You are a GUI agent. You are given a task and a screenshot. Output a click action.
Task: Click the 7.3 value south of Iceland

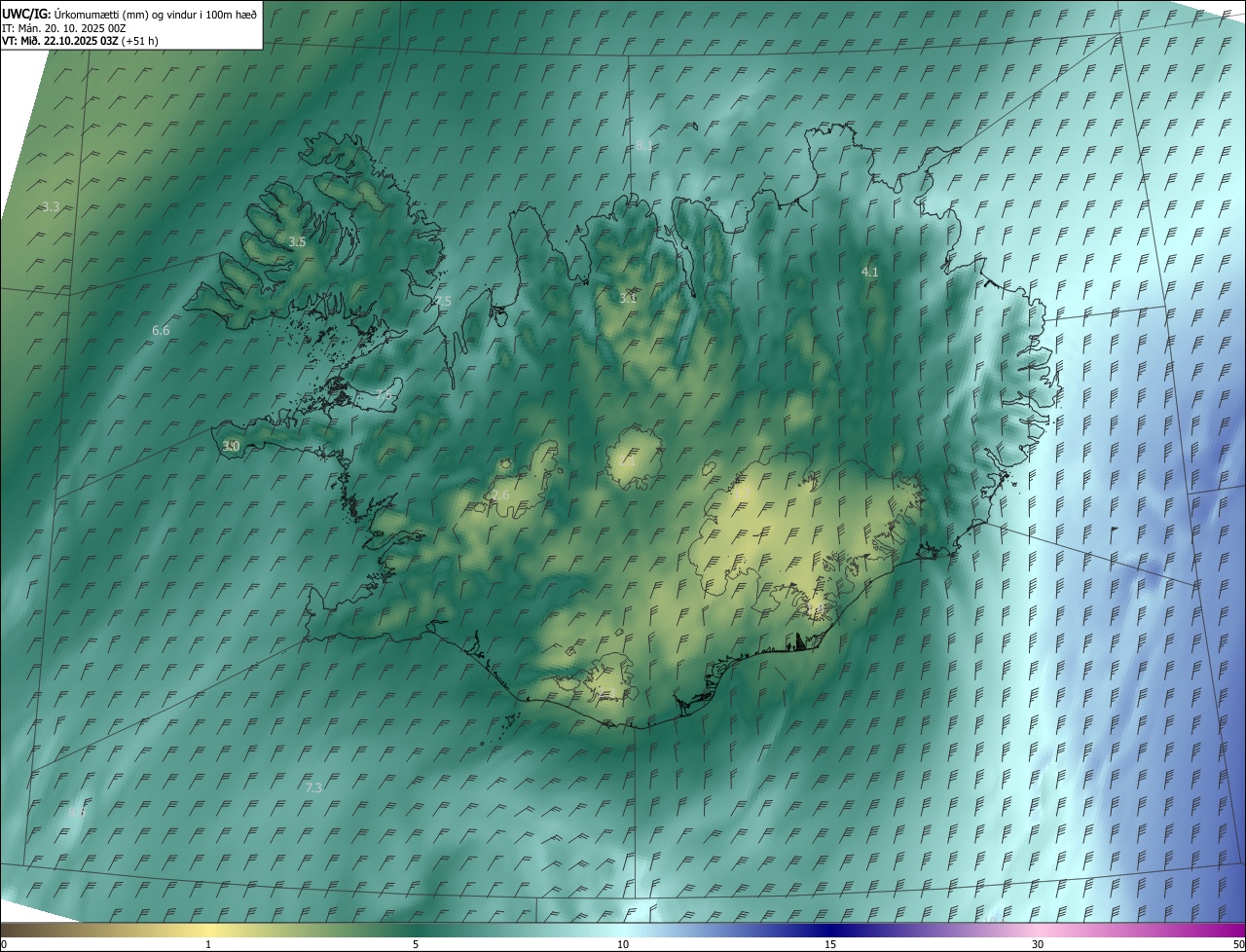point(313,787)
